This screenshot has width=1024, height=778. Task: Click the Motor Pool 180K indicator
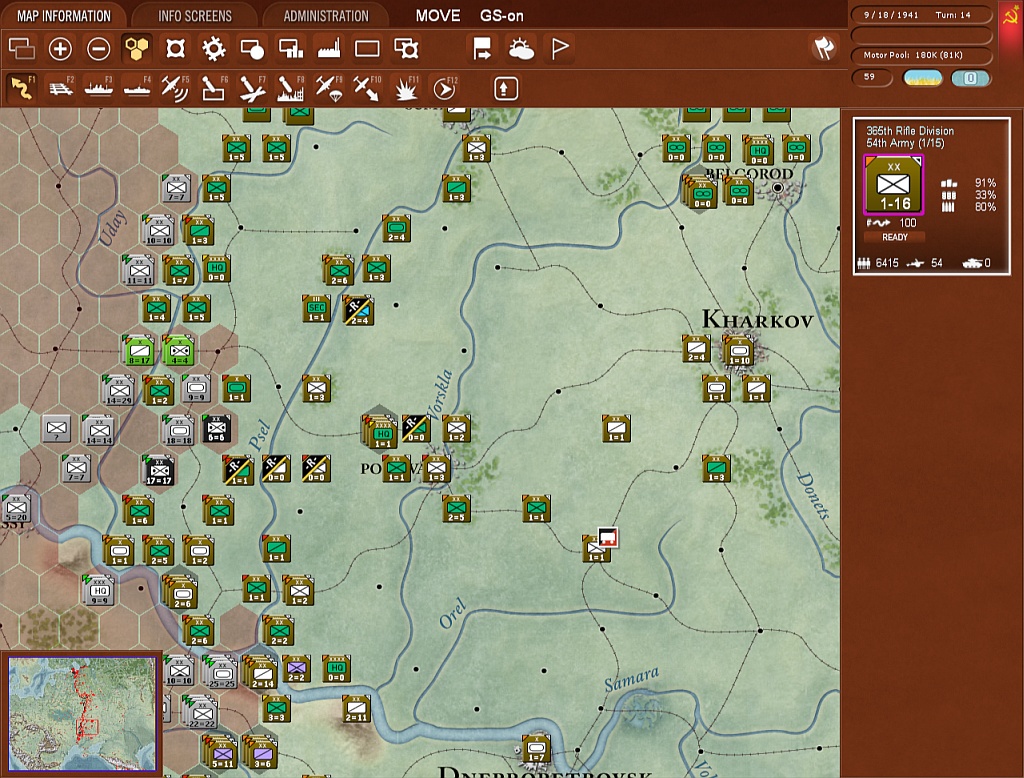tap(921, 55)
